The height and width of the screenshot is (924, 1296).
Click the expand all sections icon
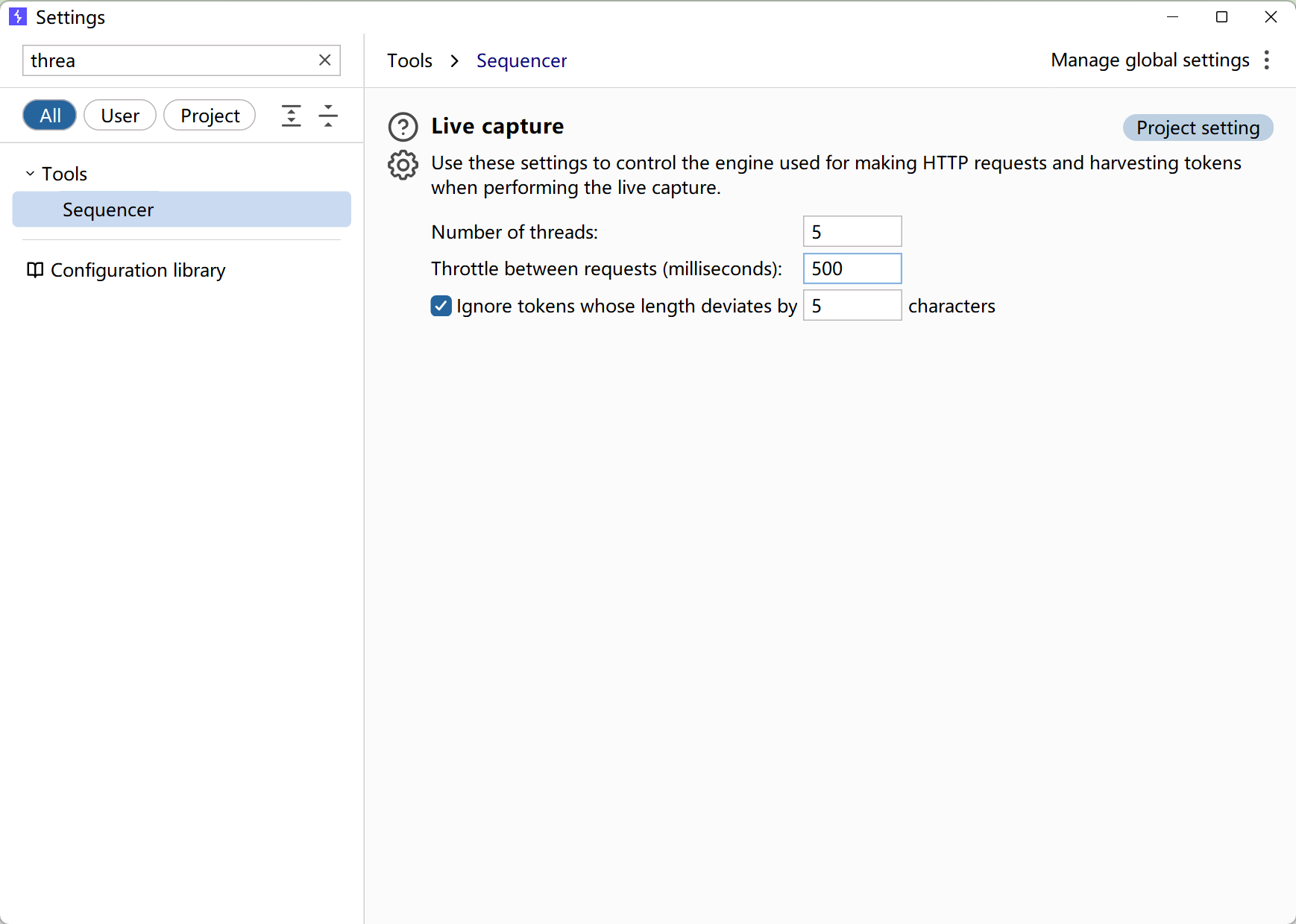point(291,116)
